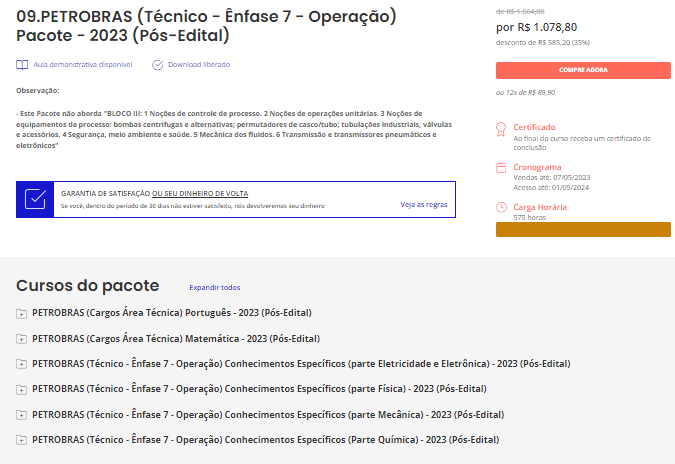
Task: Click Expandir todos link
Action: click(x=215, y=288)
